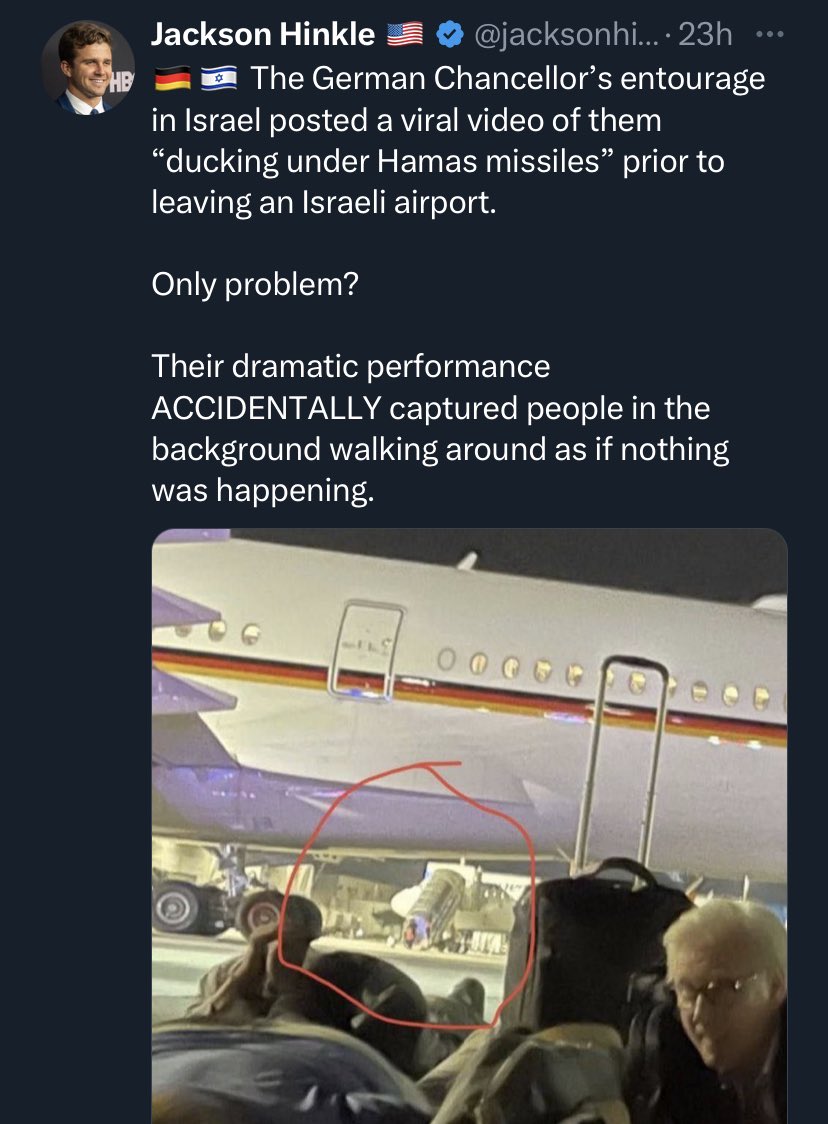This screenshot has width=828, height=1124.
Task: Open the "Jackson Hinkle" display name link
Action: coord(263,36)
